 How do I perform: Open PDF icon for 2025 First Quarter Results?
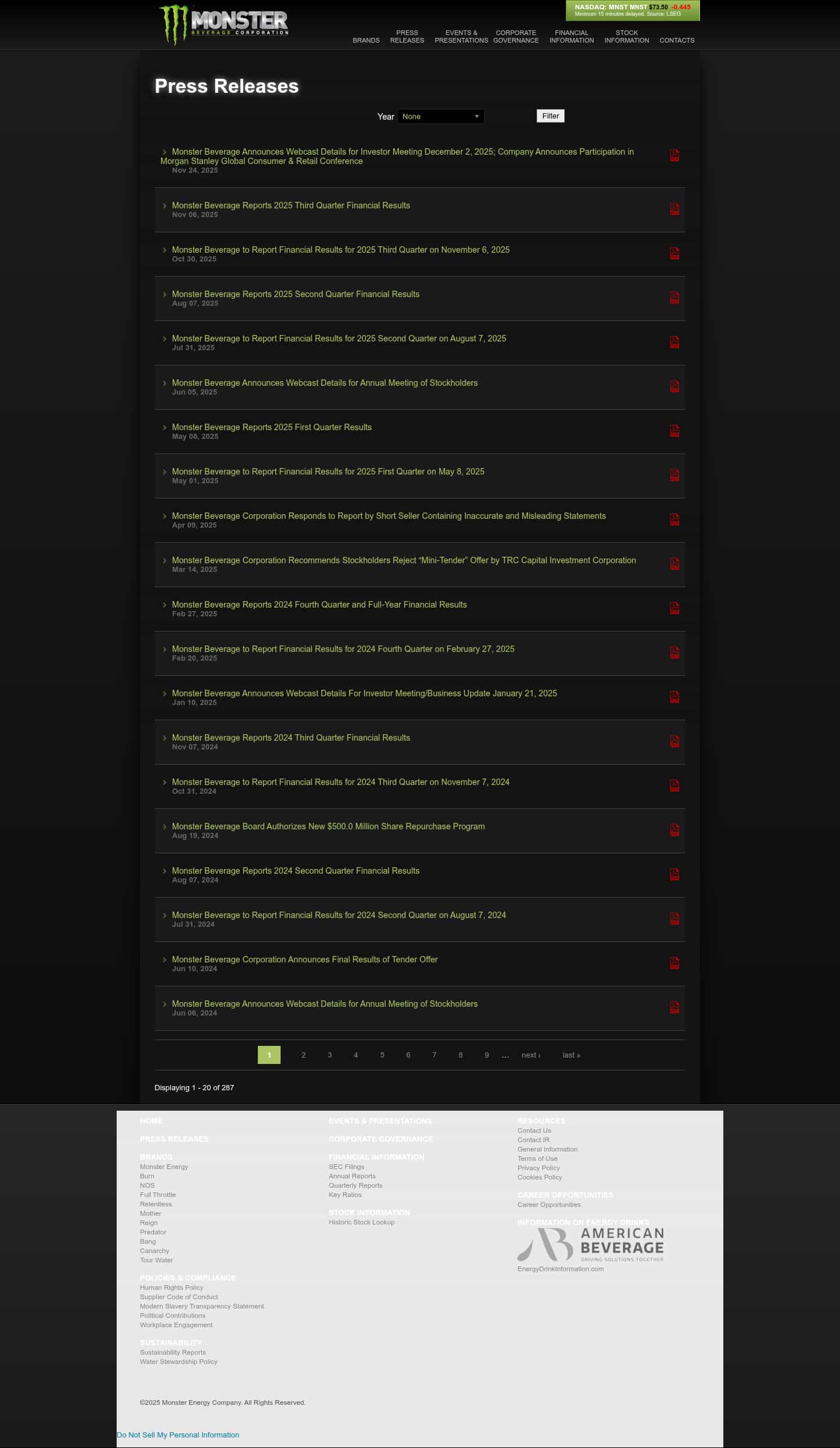[674, 431]
